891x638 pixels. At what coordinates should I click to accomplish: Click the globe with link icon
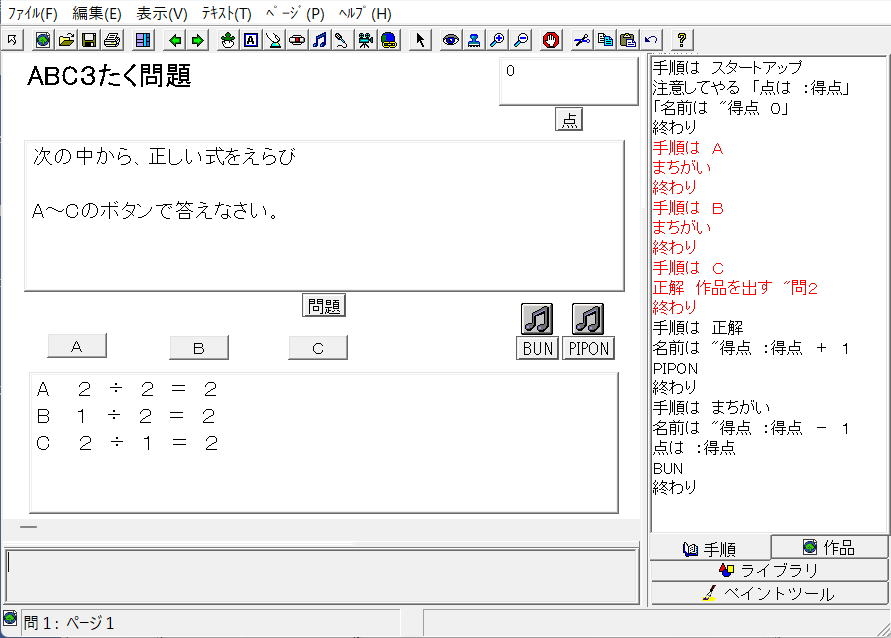click(x=389, y=40)
